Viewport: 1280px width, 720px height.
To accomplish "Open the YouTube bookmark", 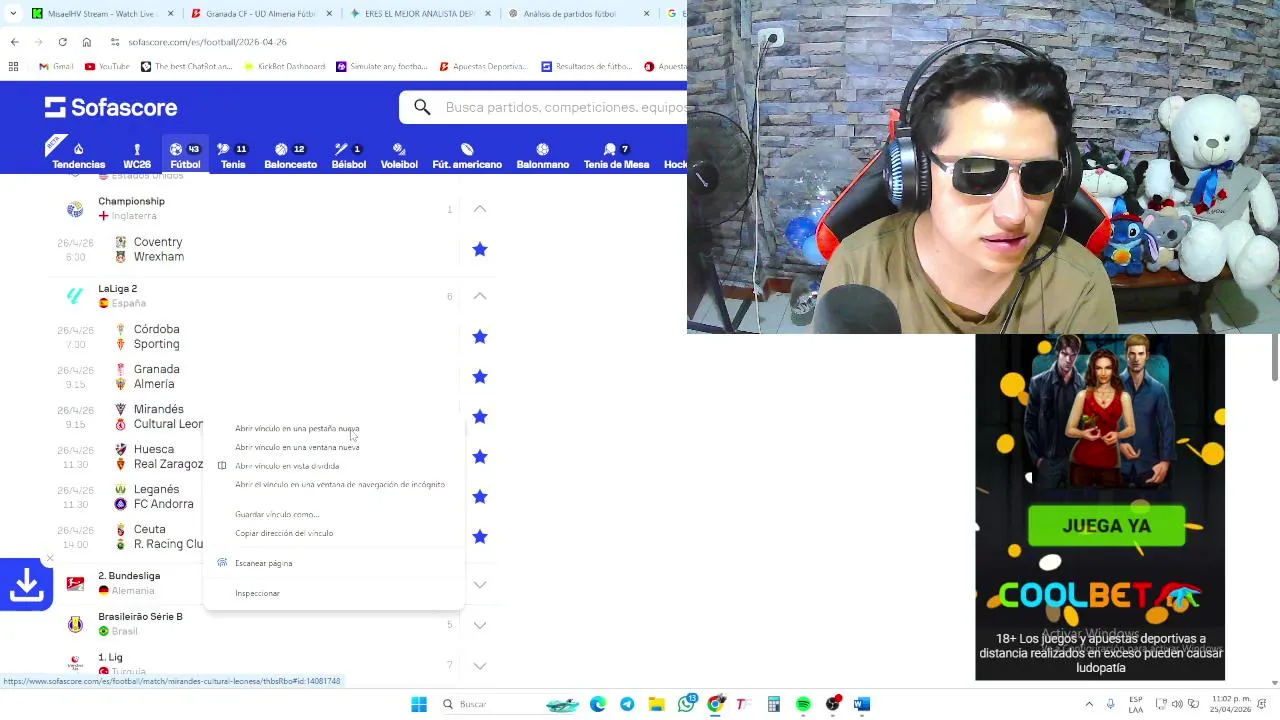I will (107, 66).
